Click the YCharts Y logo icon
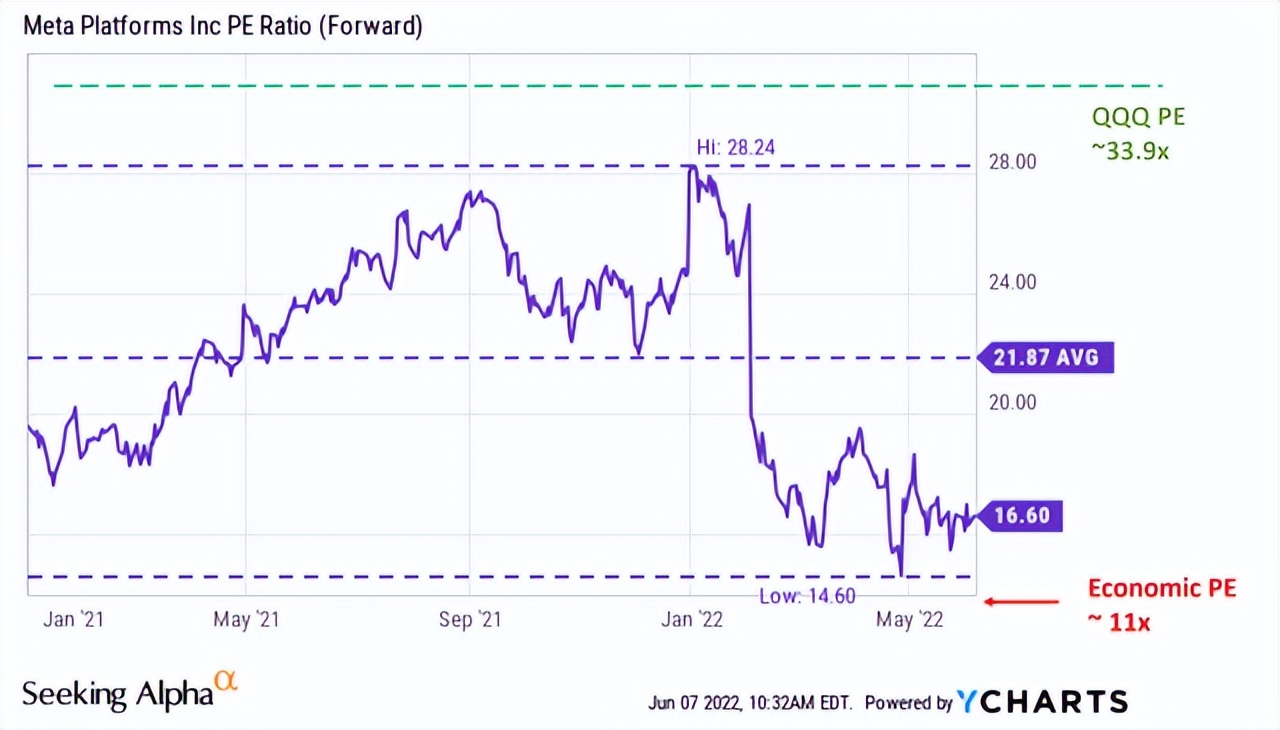The image size is (1280, 730). pos(969,701)
